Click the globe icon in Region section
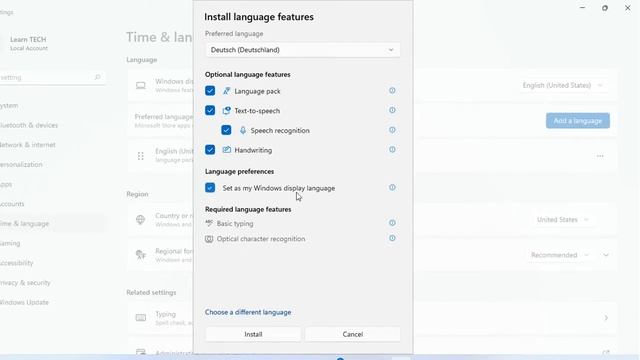The height and width of the screenshot is (360, 640). [x=140, y=220]
